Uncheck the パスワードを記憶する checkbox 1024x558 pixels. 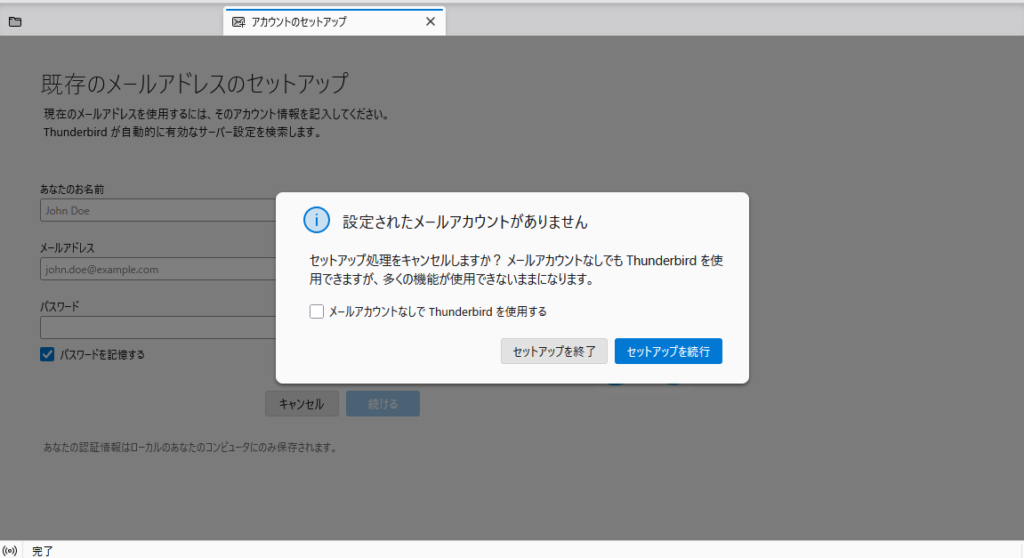tap(47, 354)
